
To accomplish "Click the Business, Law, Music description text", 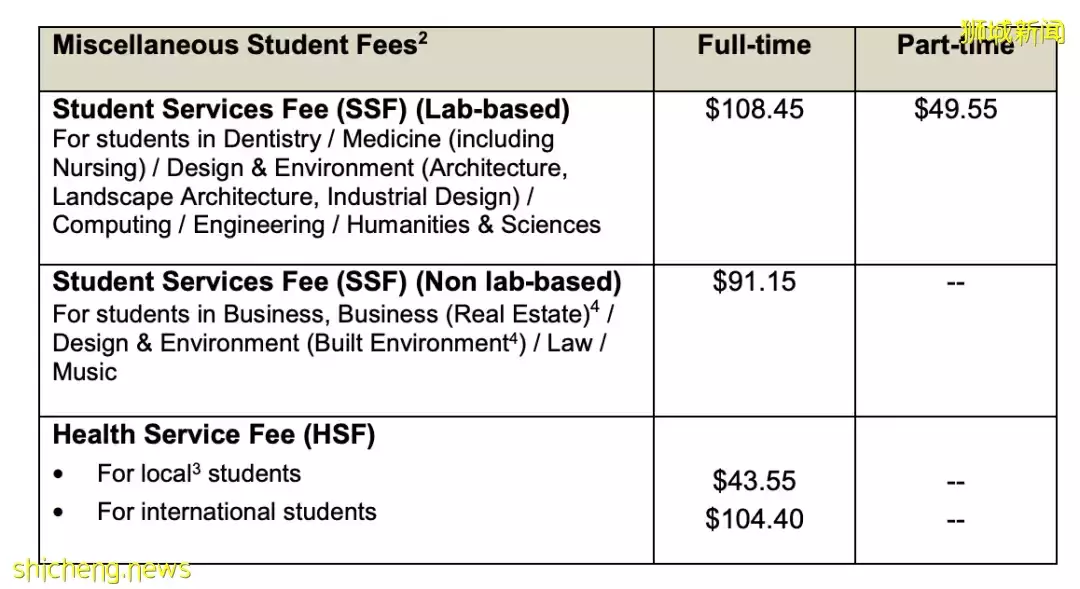I will [332, 343].
